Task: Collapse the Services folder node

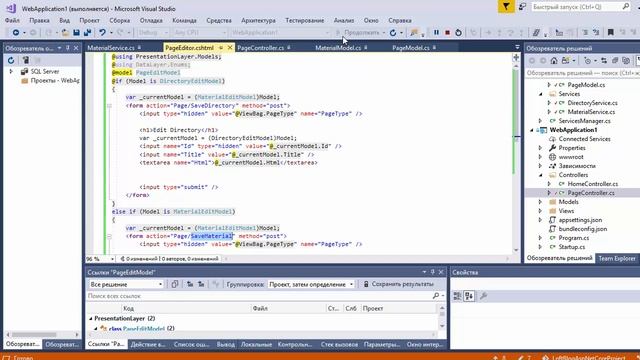Action: click(x=540, y=94)
